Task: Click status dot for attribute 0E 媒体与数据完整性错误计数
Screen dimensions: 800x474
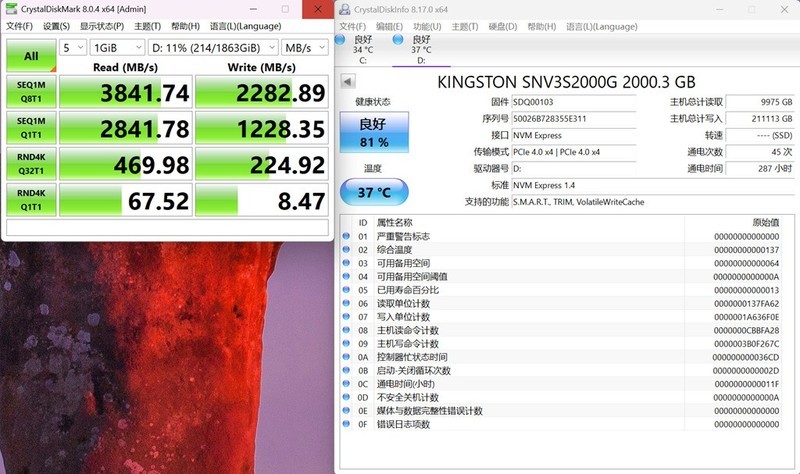Action: [x=346, y=410]
